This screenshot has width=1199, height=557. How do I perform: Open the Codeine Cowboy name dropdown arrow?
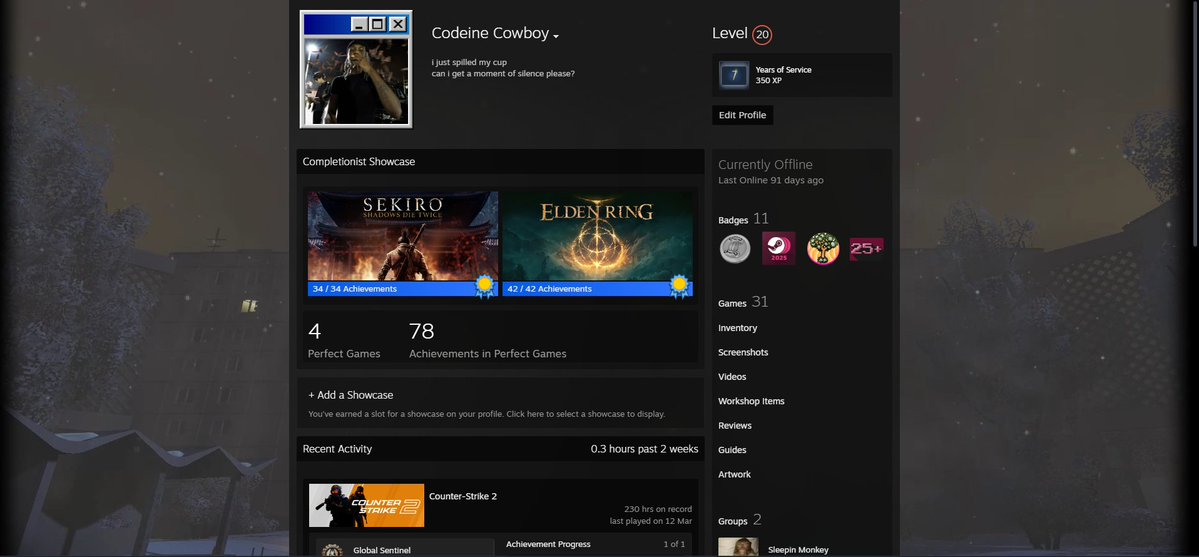pyautogui.click(x=556, y=36)
